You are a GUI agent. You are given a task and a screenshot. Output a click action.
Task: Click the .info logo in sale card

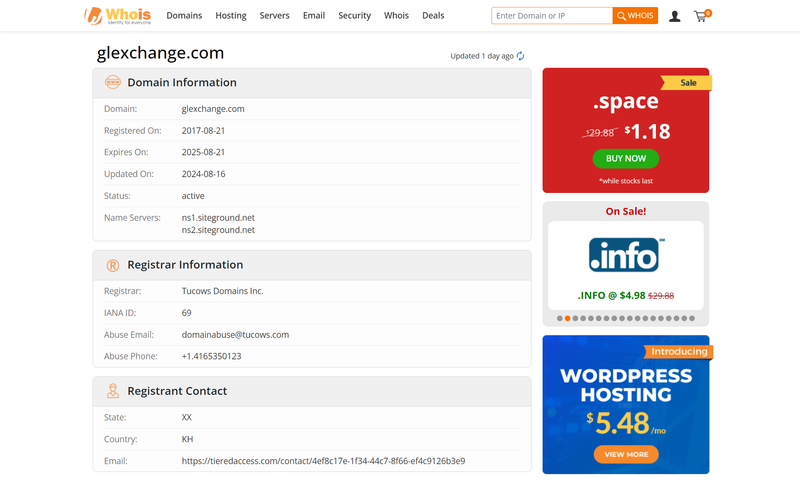626,255
